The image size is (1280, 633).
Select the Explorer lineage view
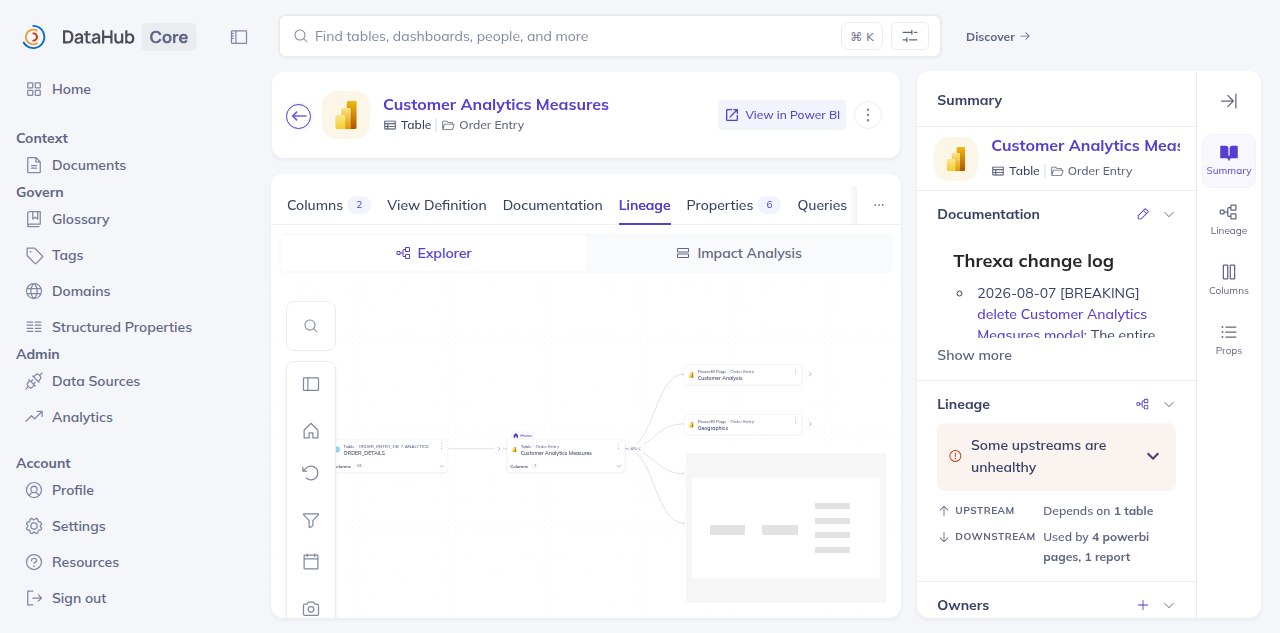click(434, 253)
